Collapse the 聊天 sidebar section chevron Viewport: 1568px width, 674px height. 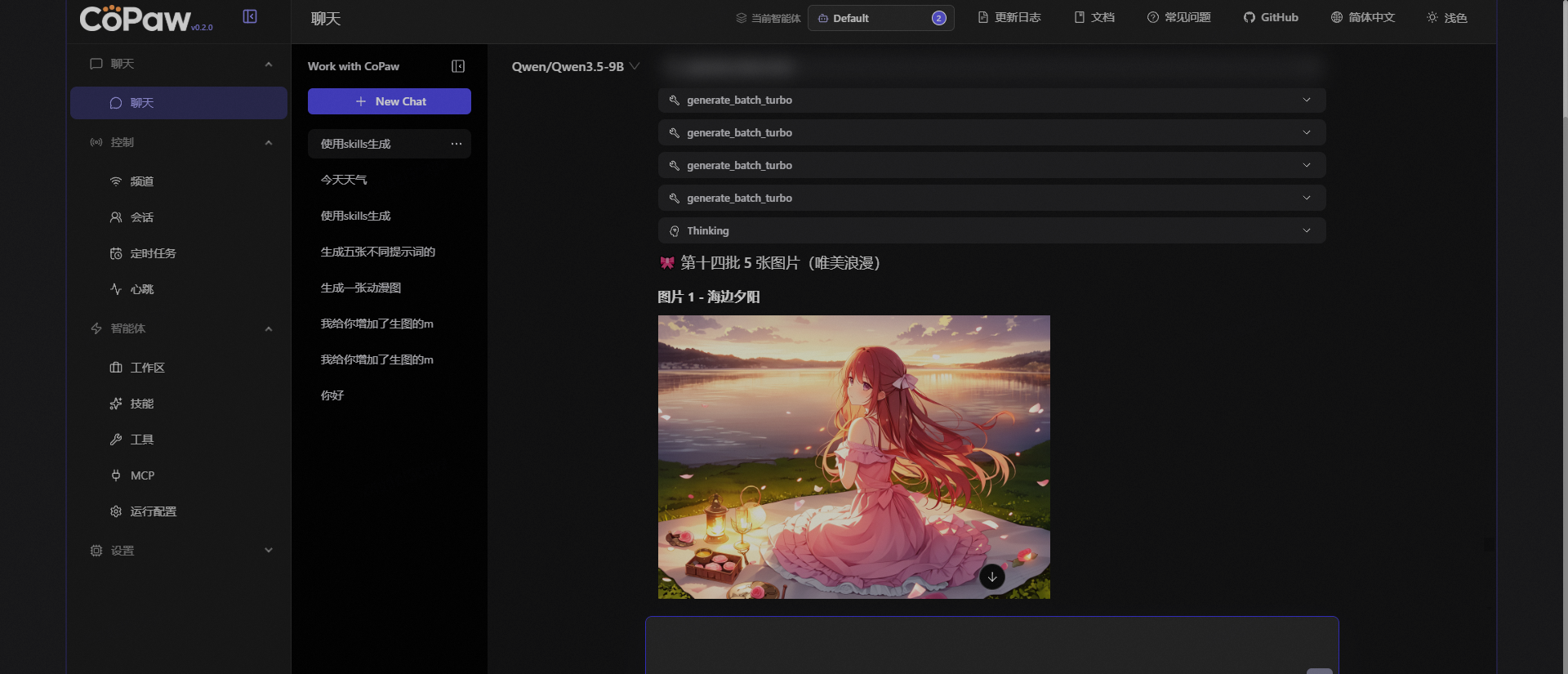coord(269,64)
